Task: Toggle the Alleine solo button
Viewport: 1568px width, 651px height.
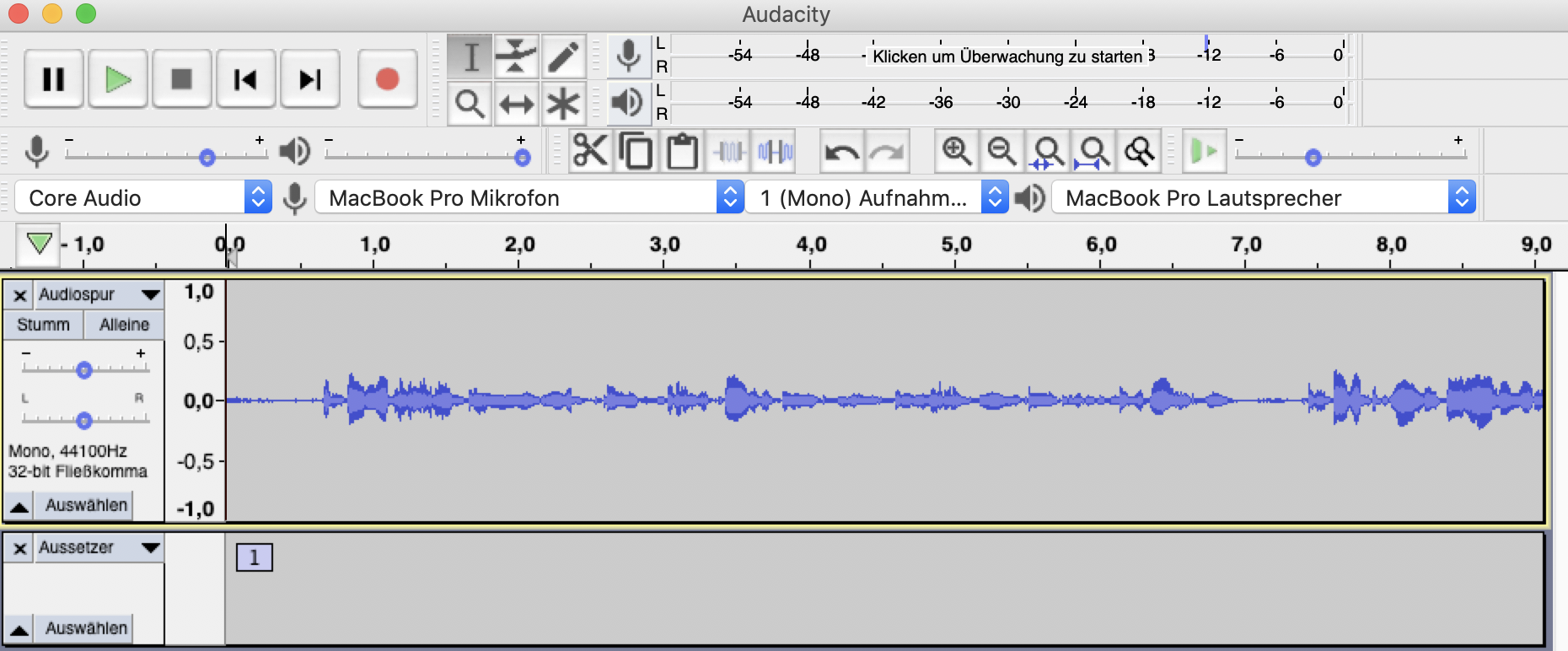Action: click(124, 325)
